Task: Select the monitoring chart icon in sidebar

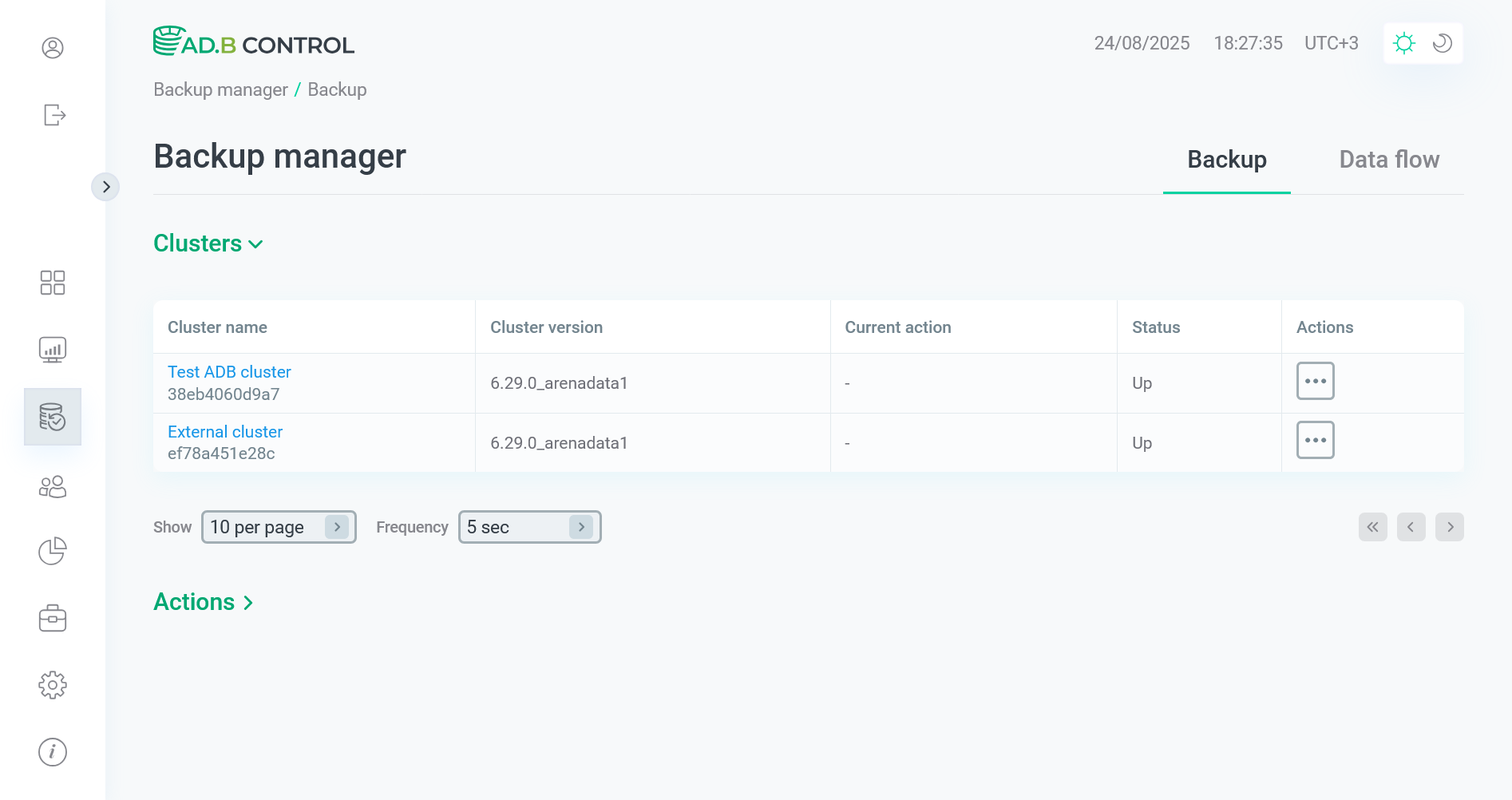Action: click(x=53, y=349)
